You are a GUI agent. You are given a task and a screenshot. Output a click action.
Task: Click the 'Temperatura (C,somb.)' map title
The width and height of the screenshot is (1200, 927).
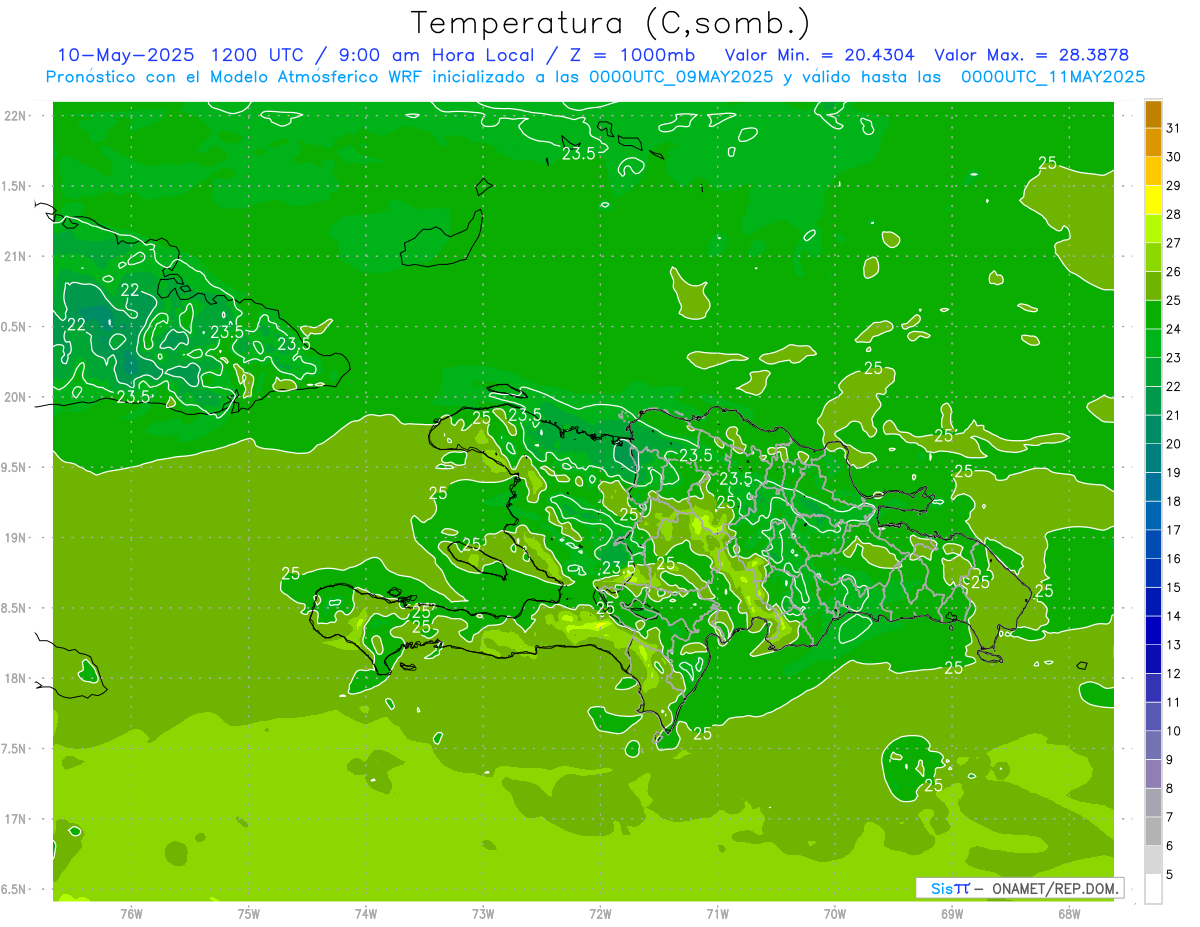pos(611,23)
